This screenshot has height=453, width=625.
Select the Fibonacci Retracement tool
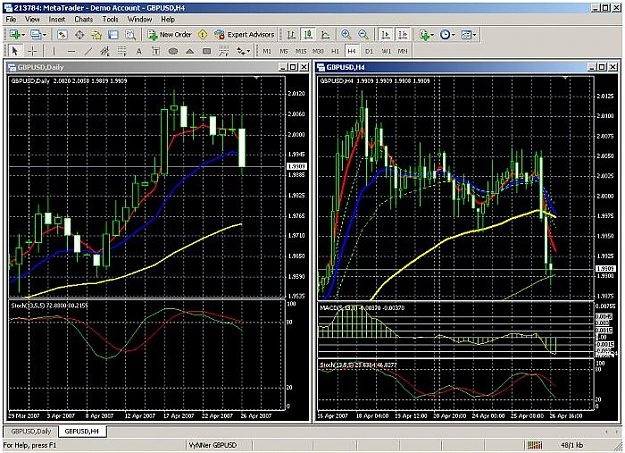122,51
